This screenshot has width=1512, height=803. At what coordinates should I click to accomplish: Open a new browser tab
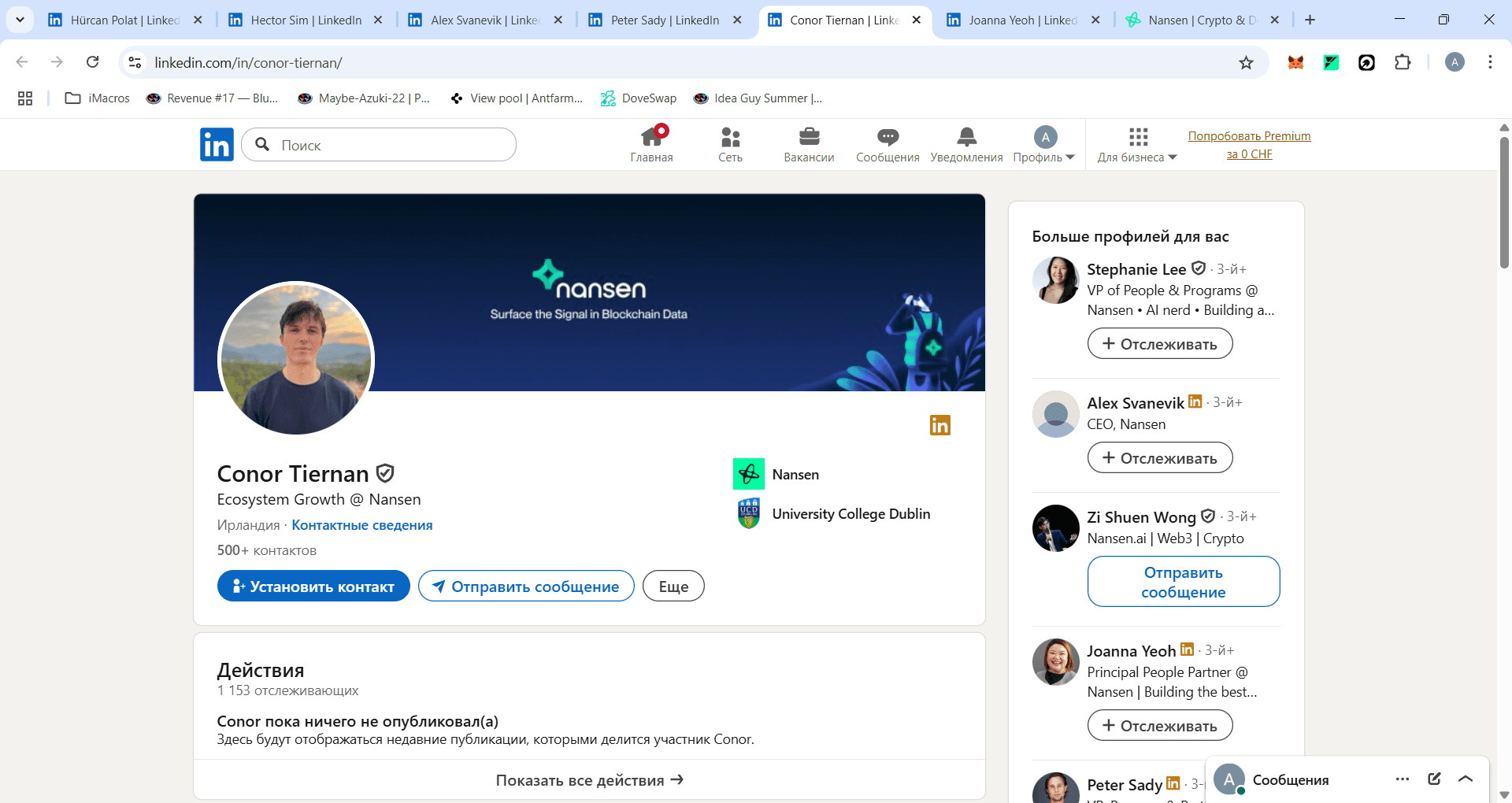(1310, 20)
